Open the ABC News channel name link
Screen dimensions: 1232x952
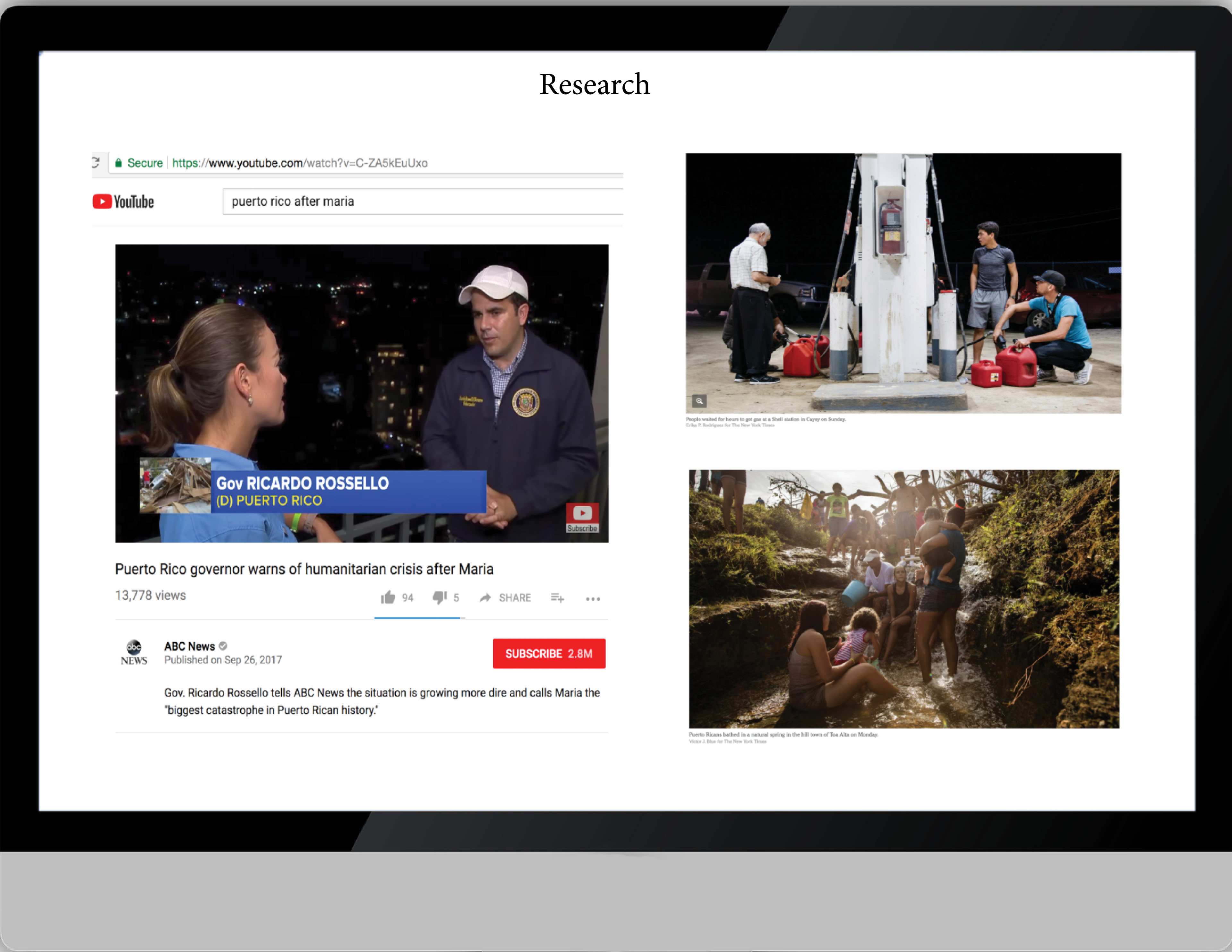pyautogui.click(x=190, y=646)
